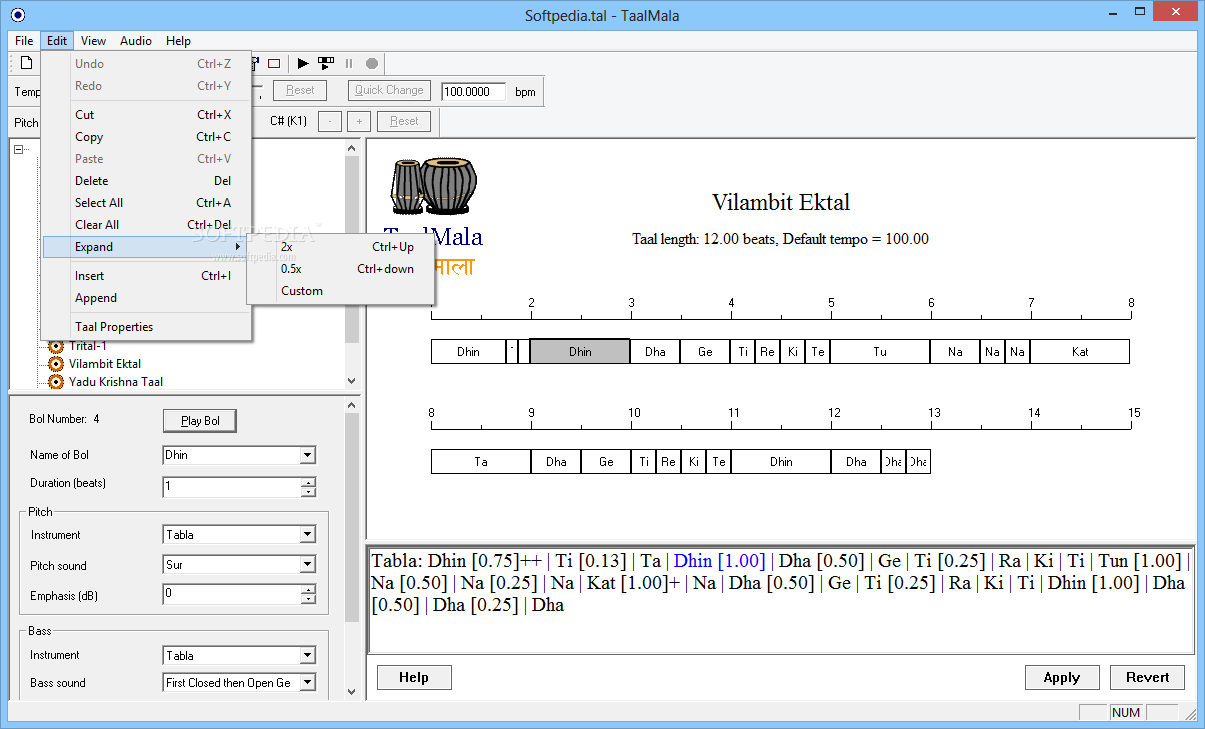The width and height of the screenshot is (1205, 729).
Task: Select Vilambit Ektal in the taal tree
Action: click(x=105, y=364)
